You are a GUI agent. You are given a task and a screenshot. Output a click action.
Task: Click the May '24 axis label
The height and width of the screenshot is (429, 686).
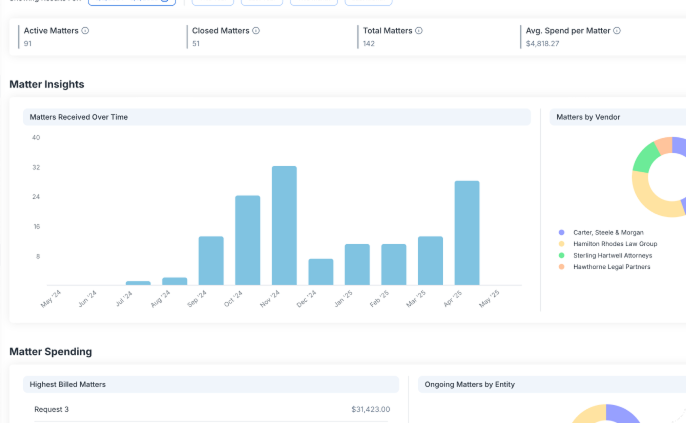pyautogui.click(x=51, y=299)
